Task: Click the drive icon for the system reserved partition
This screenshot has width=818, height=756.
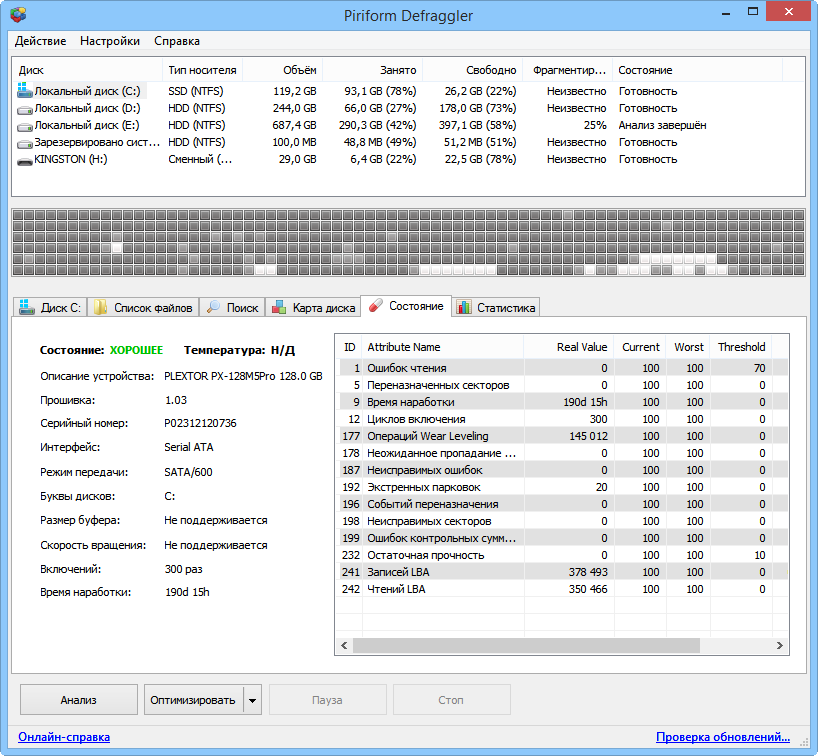Action: 25,143
